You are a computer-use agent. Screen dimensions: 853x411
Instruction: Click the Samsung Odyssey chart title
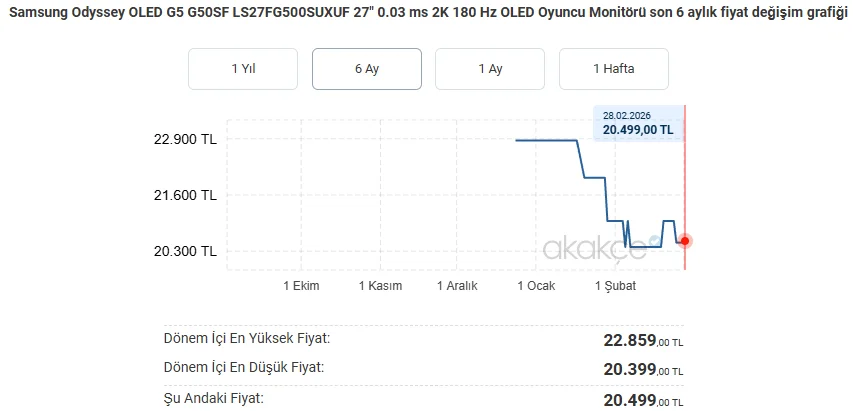(x=426, y=12)
